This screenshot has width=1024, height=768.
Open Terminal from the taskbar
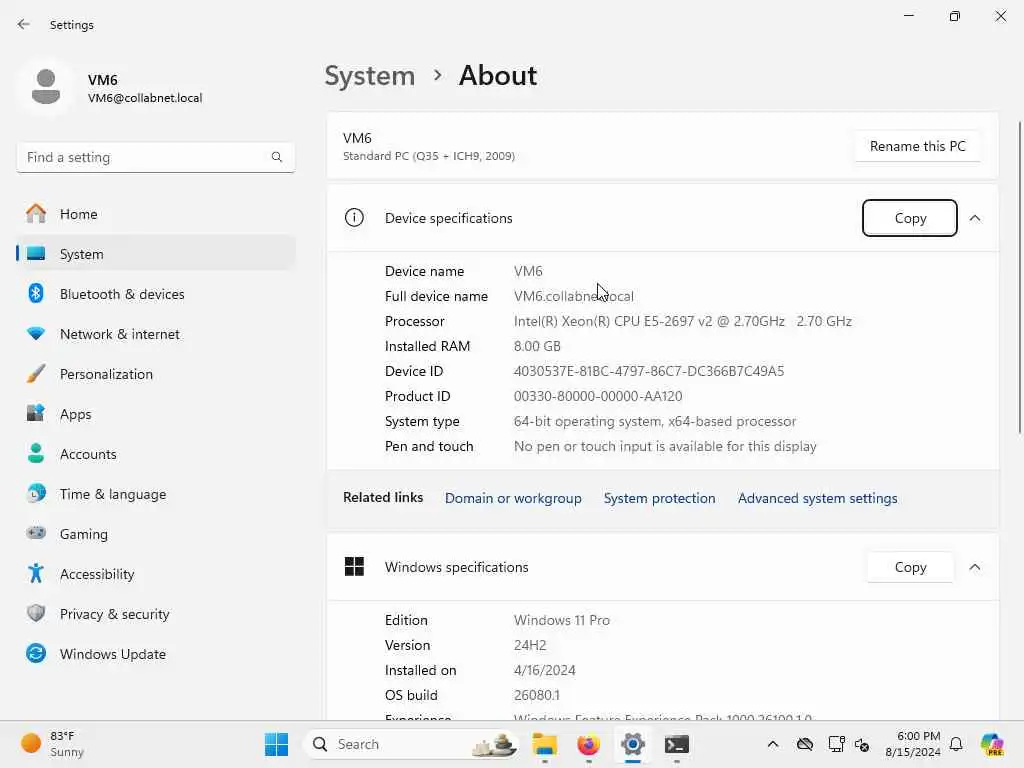(x=677, y=744)
